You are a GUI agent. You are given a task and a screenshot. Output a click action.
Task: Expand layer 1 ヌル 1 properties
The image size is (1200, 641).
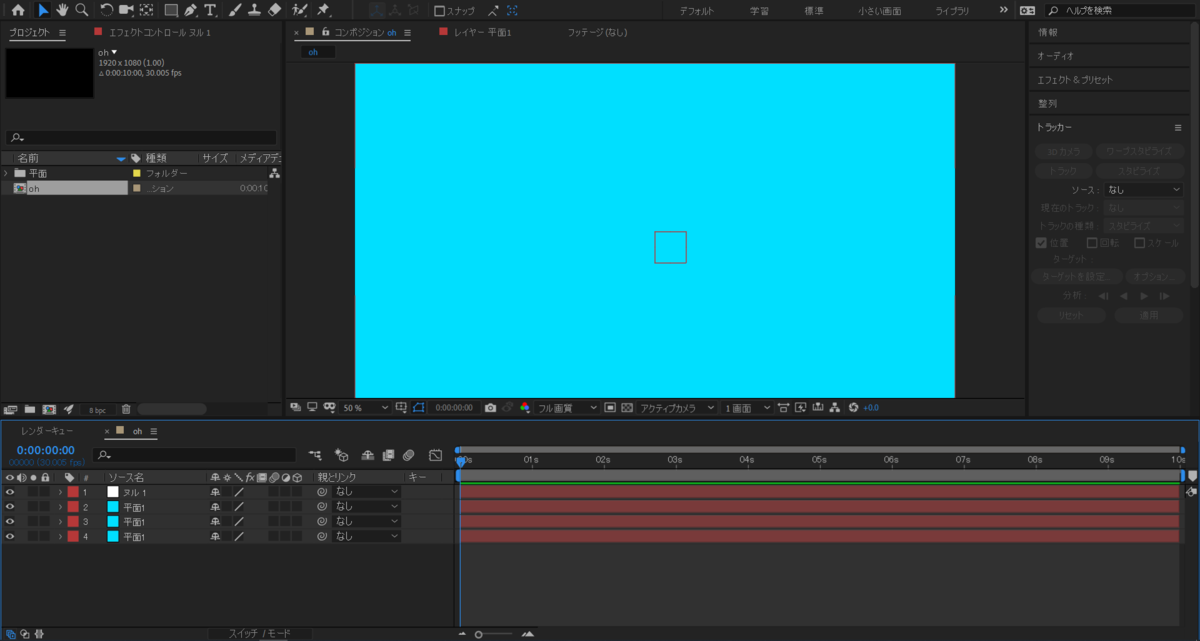(60, 492)
